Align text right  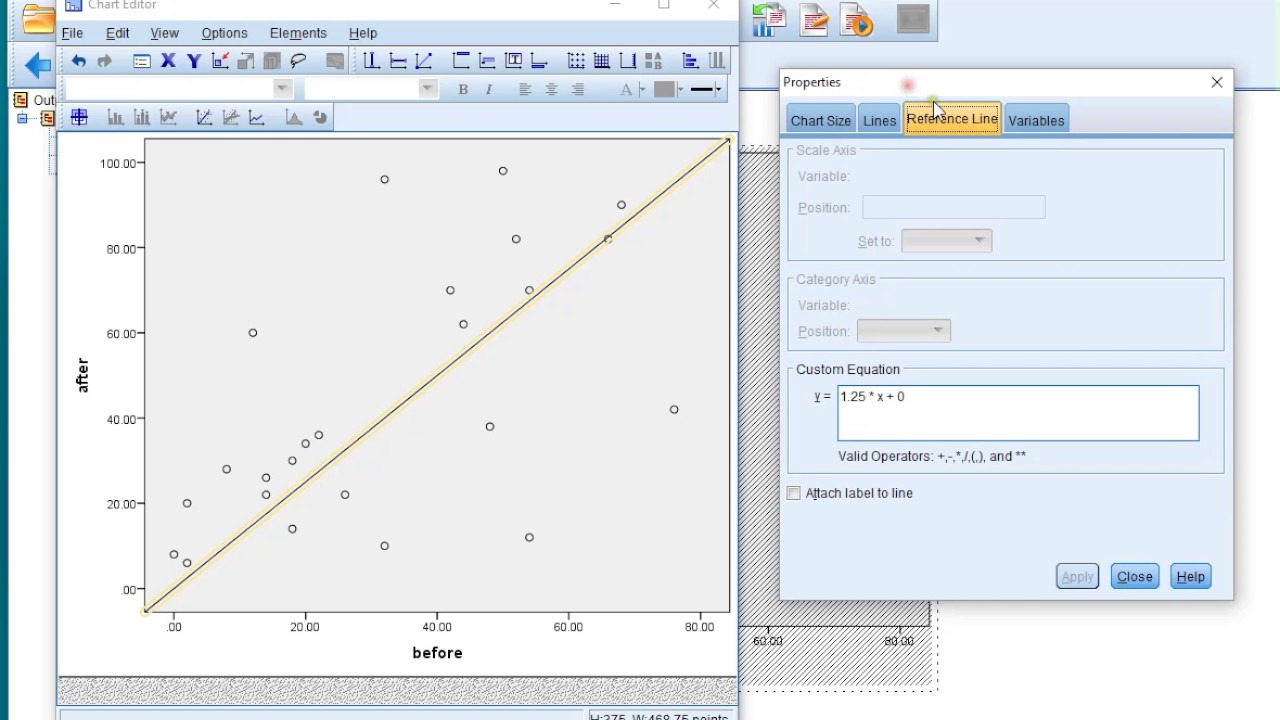(x=577, y=89)
